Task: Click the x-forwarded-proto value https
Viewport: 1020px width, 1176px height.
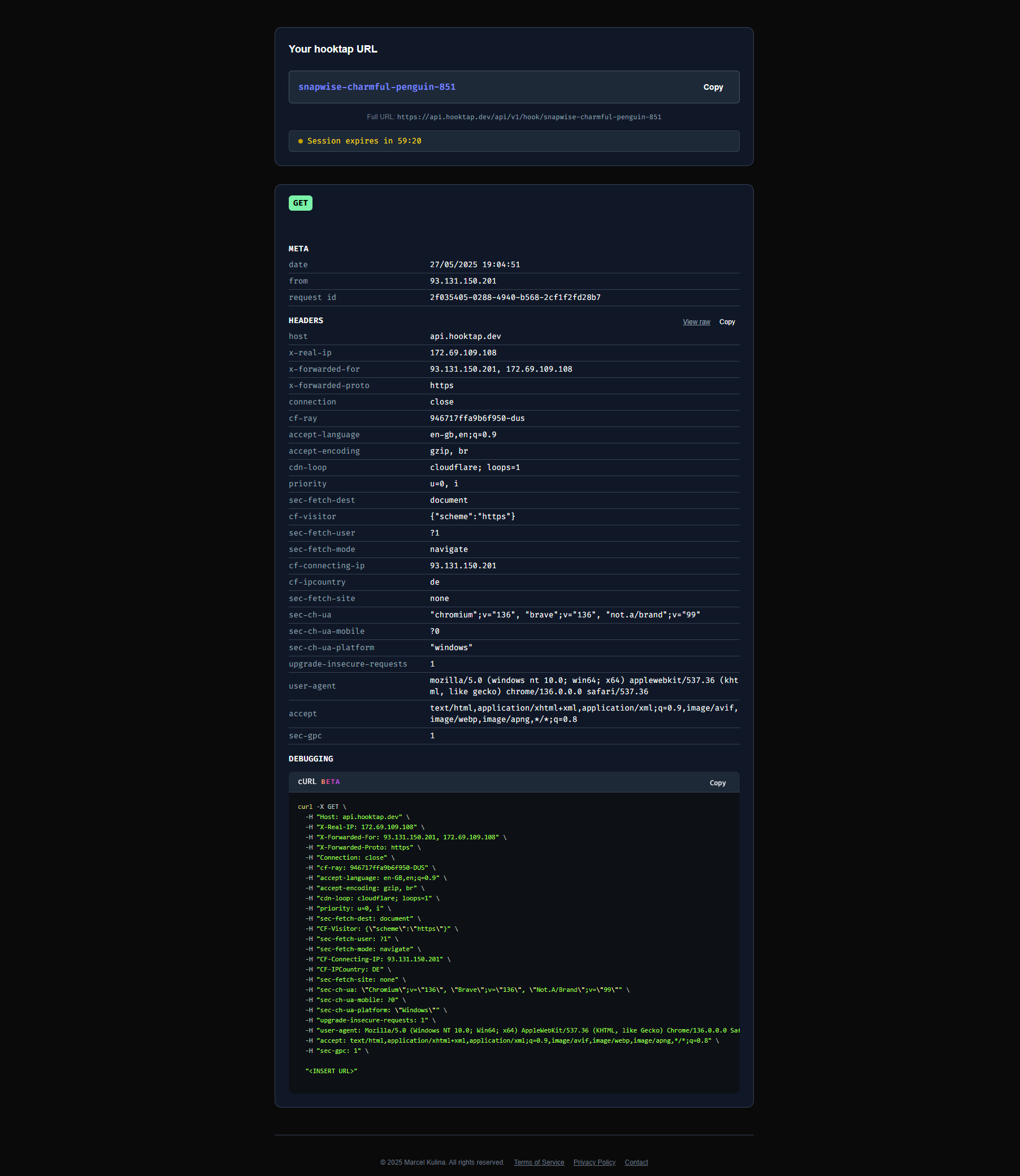Action: 442,386
